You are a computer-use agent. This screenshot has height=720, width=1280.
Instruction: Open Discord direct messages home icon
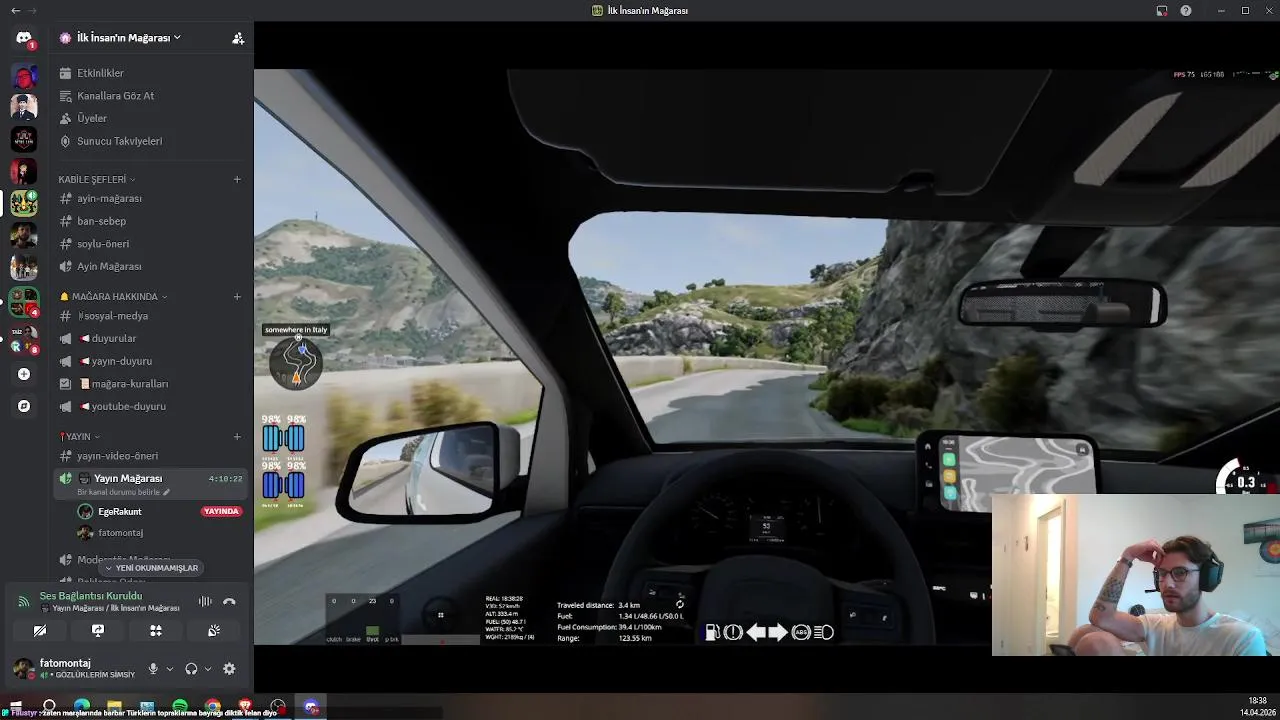[x=24, y=38]
